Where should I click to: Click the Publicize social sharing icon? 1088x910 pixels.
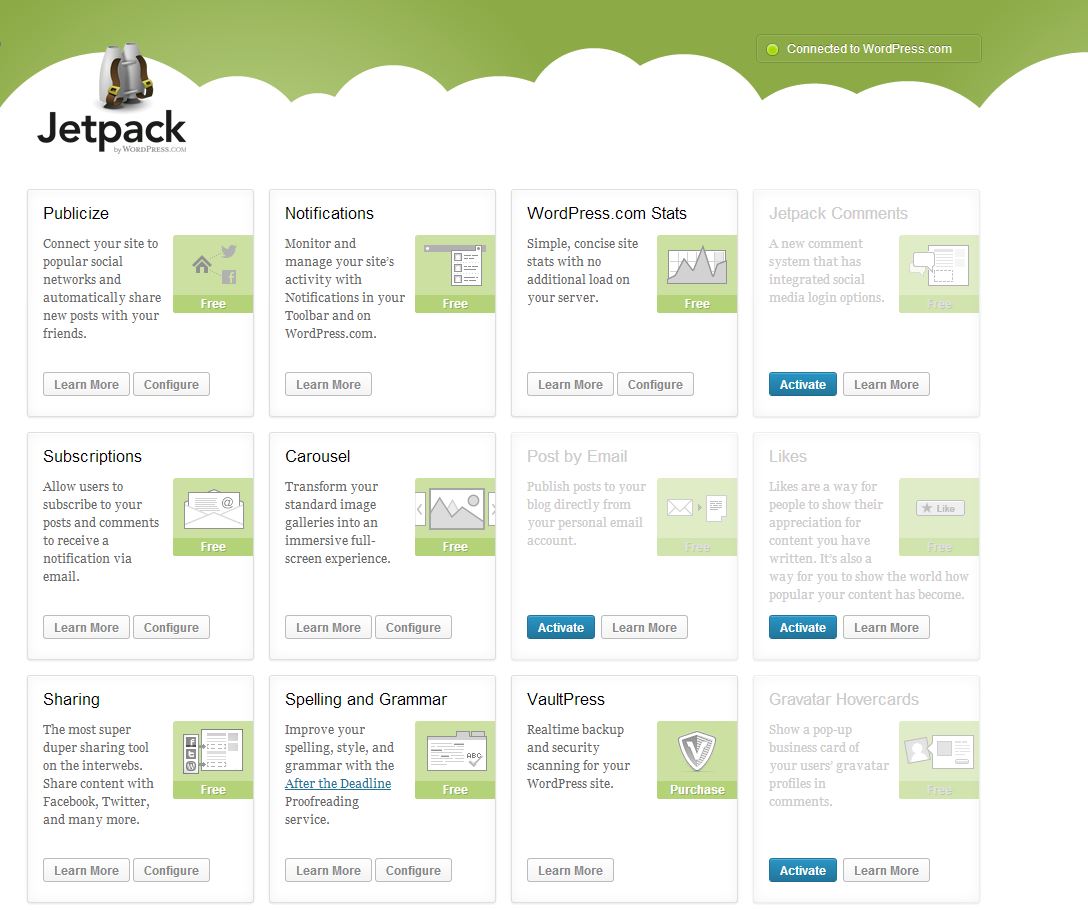point(213,265)
